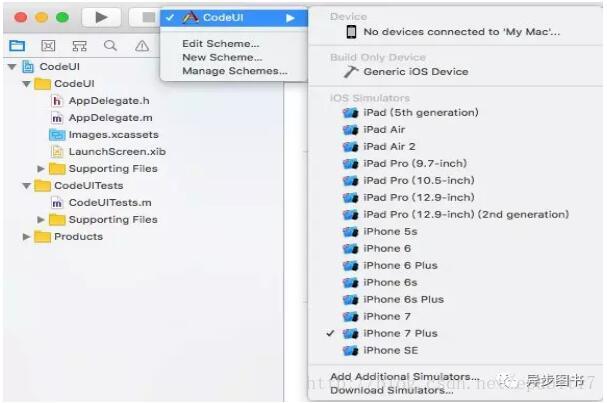607x403 pixels.
Task: Select the CodeUI project file icon
Action: click(x=28, y=67)
